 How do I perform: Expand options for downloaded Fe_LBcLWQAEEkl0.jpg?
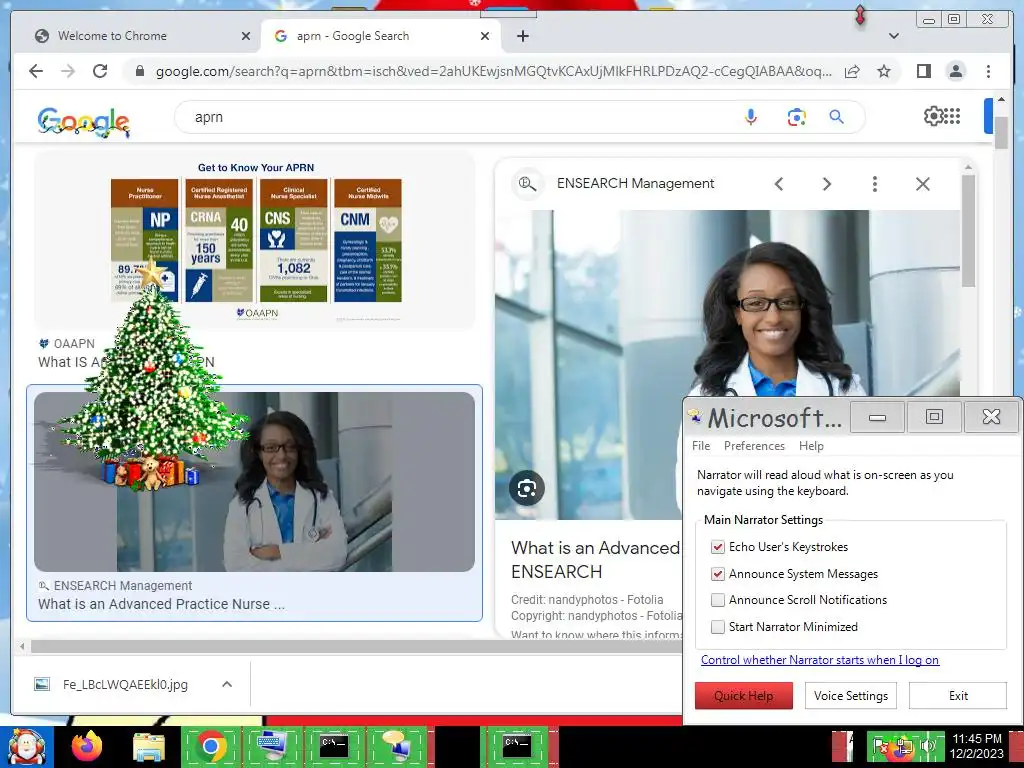coord(227,684)
